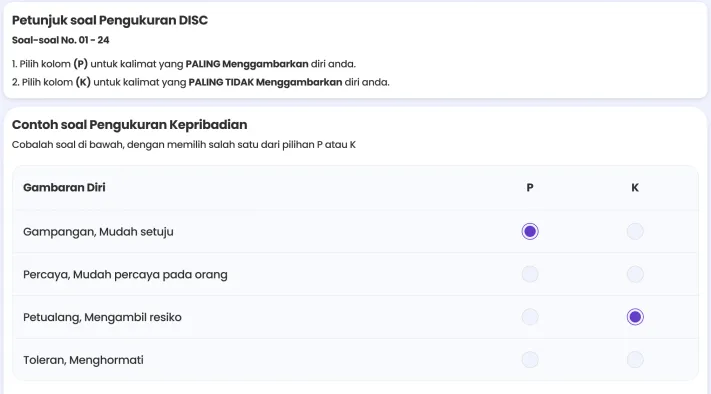711x394 pixels.
Task: Click heading 'Contoh soal Pengukuran Kepribadian'
Action: tap(130, 125)
